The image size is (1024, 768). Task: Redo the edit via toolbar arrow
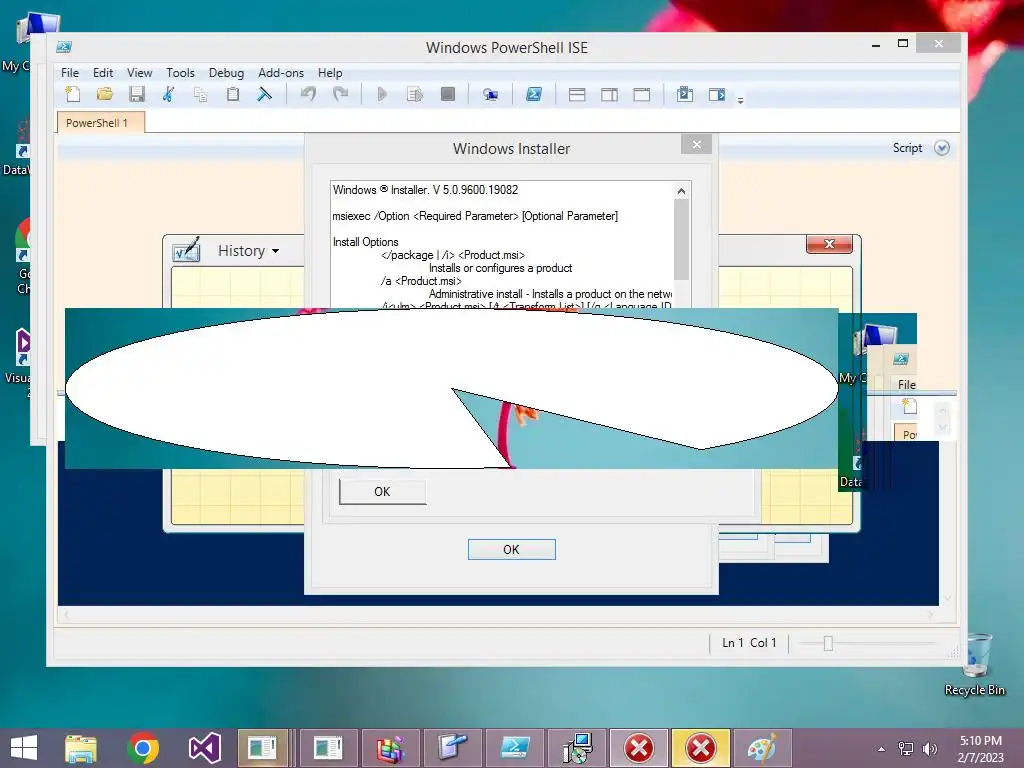pos(340,95)
